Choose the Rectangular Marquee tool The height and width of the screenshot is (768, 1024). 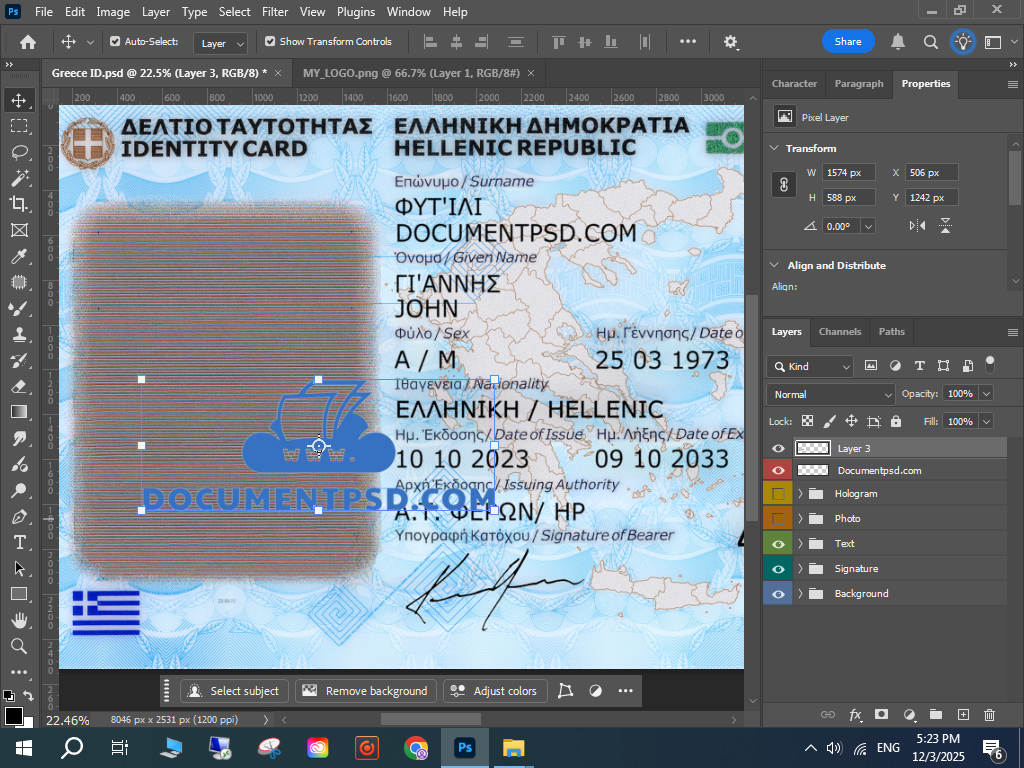click(x=19, y=126)
